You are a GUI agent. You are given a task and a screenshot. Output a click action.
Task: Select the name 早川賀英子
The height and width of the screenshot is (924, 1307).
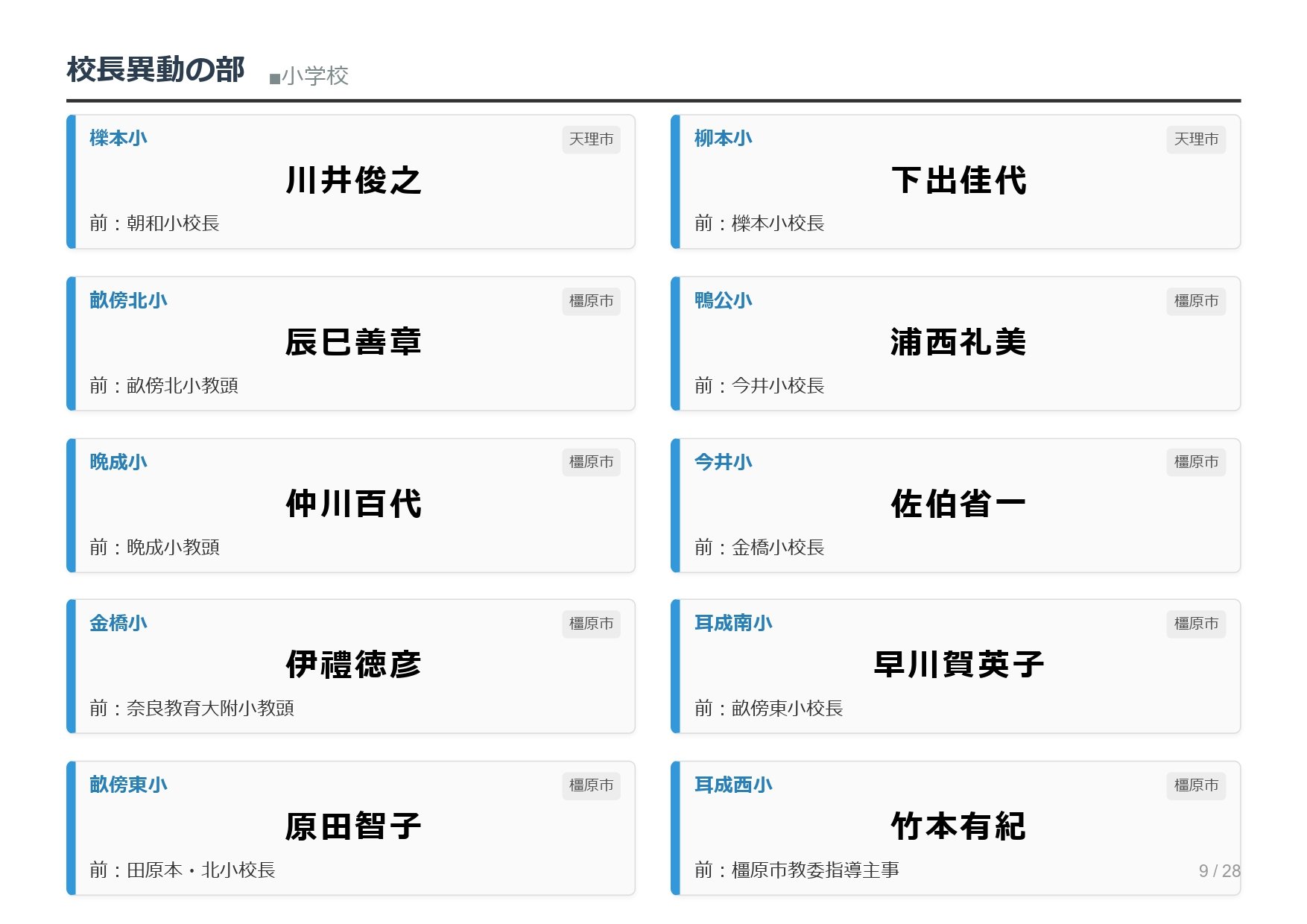[x=958, y=665]
